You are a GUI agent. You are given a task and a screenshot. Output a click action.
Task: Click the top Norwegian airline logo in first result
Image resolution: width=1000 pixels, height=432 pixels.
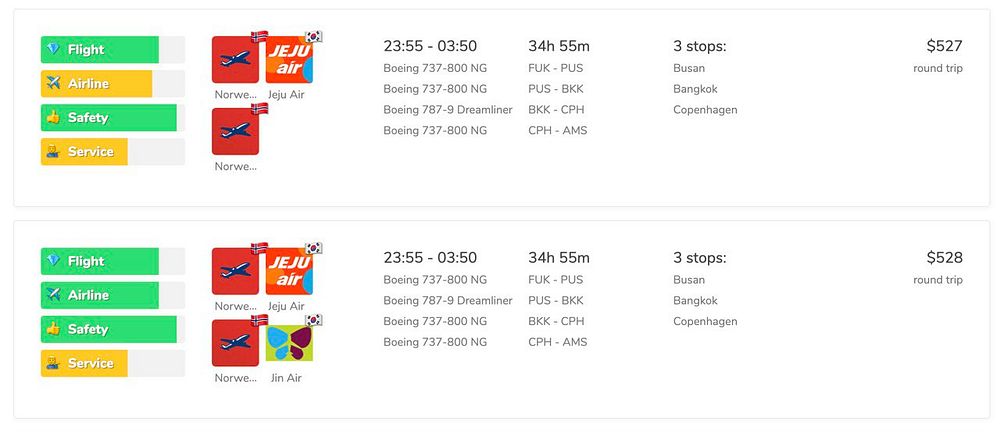235,59
